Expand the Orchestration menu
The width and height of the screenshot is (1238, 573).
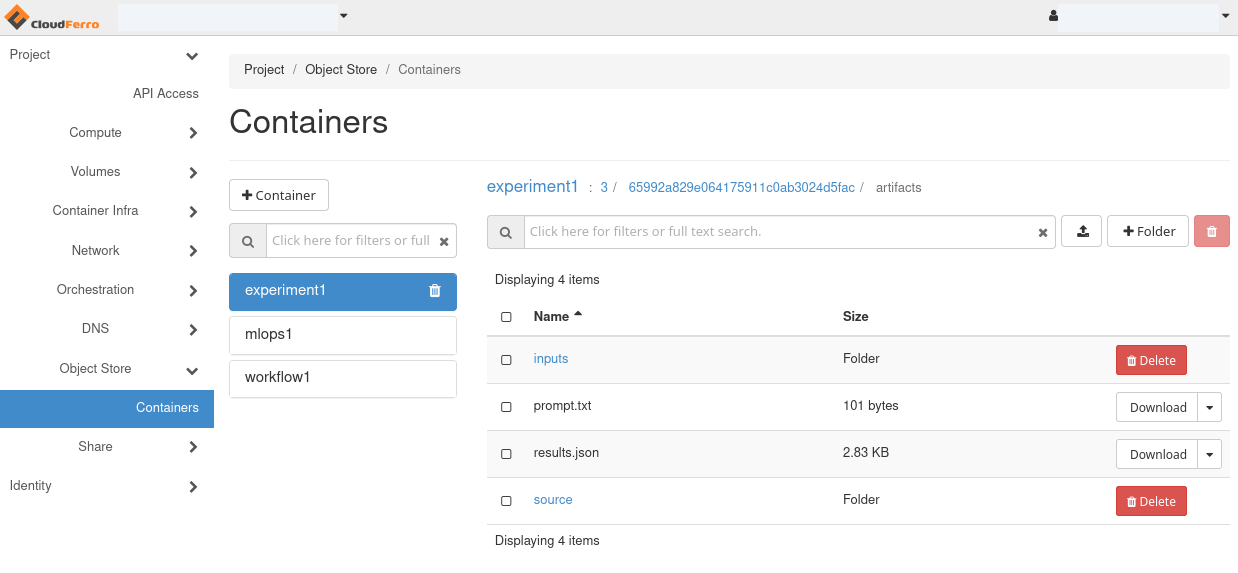tap(193, 291)
